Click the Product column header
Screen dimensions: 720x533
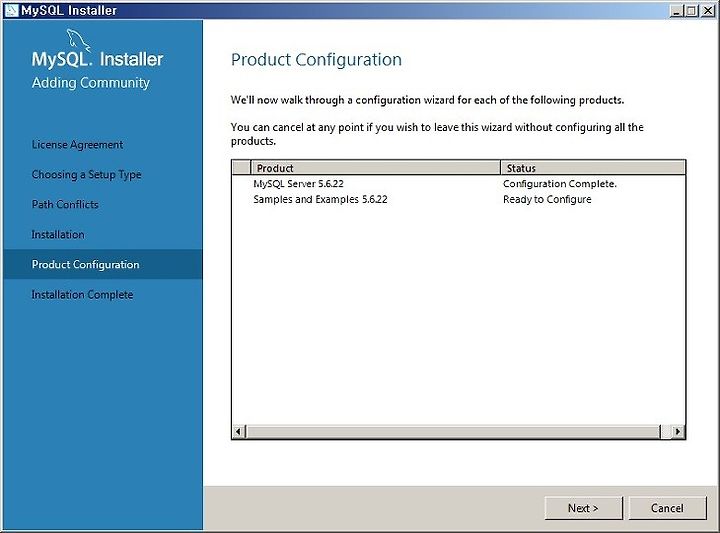click(x=376, y=168)
